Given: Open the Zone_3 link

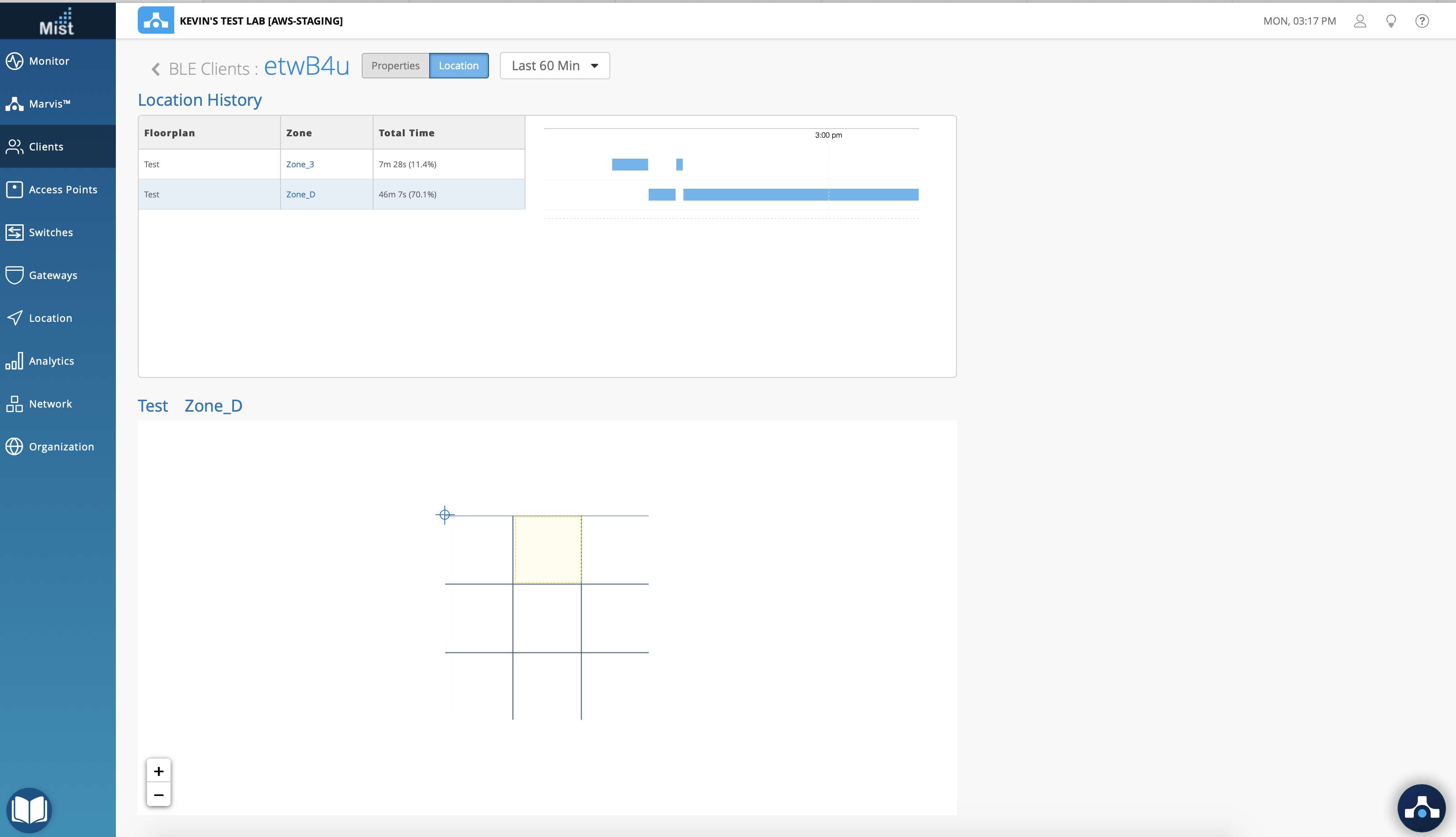Looking at the screenshot, I should point(300,165).
